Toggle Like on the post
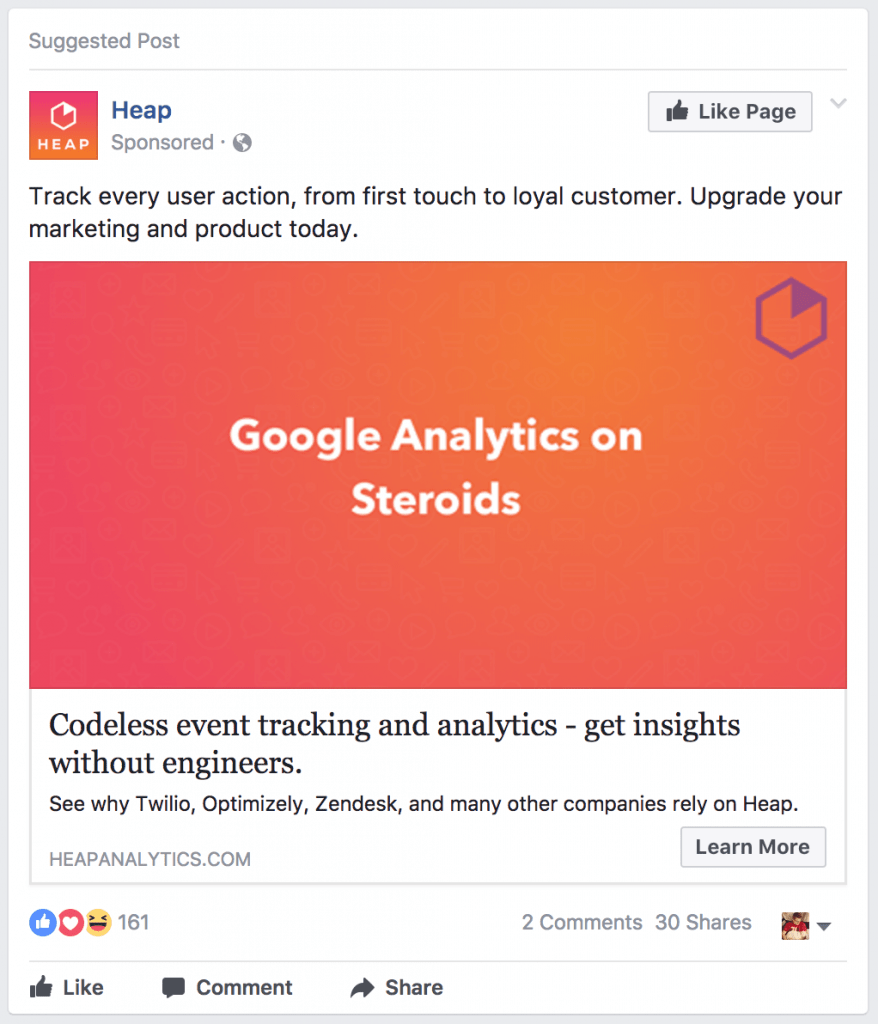This screenshot has width=878, height=1024. pos(67,988)
